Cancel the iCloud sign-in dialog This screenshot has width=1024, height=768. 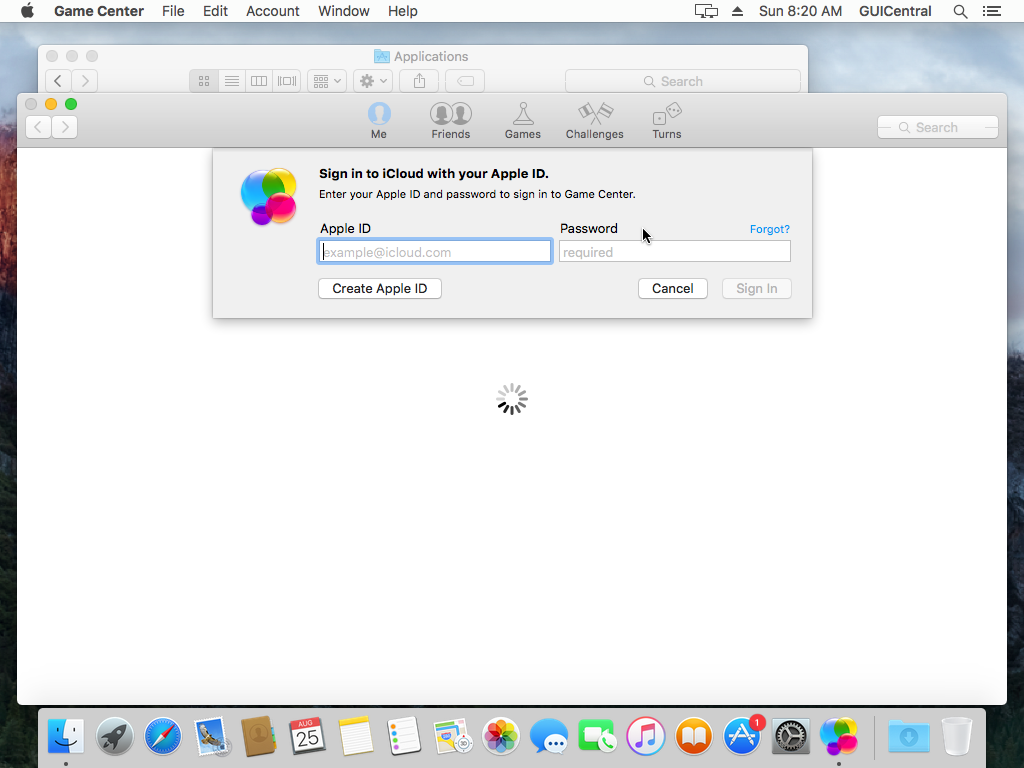pyautogui.click(x=673, y=289)
